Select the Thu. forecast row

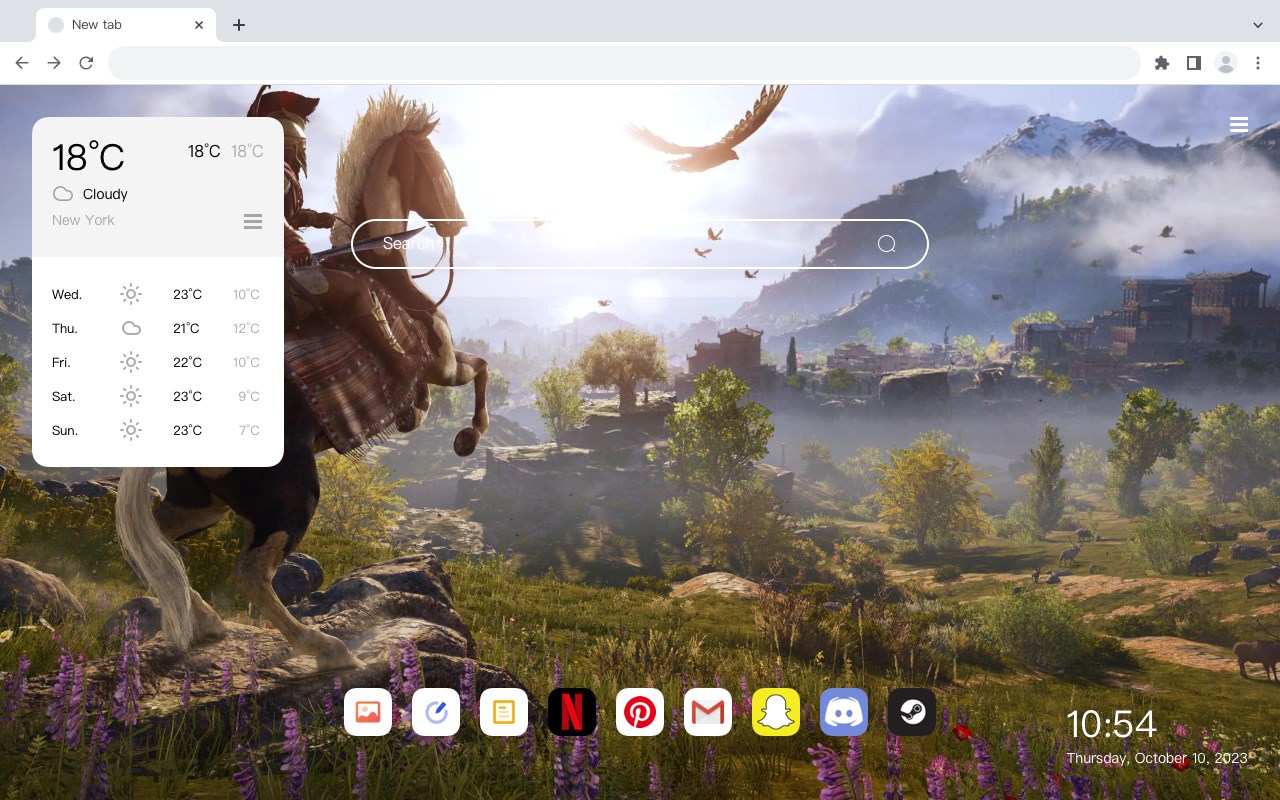[x=158, y=328]
